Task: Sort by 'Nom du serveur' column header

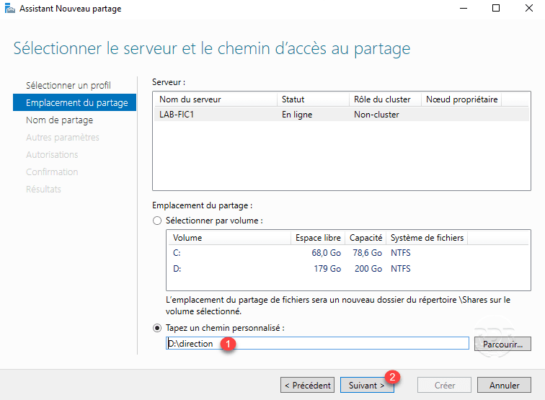Action: pyautogui.click(x=215, y=99)
